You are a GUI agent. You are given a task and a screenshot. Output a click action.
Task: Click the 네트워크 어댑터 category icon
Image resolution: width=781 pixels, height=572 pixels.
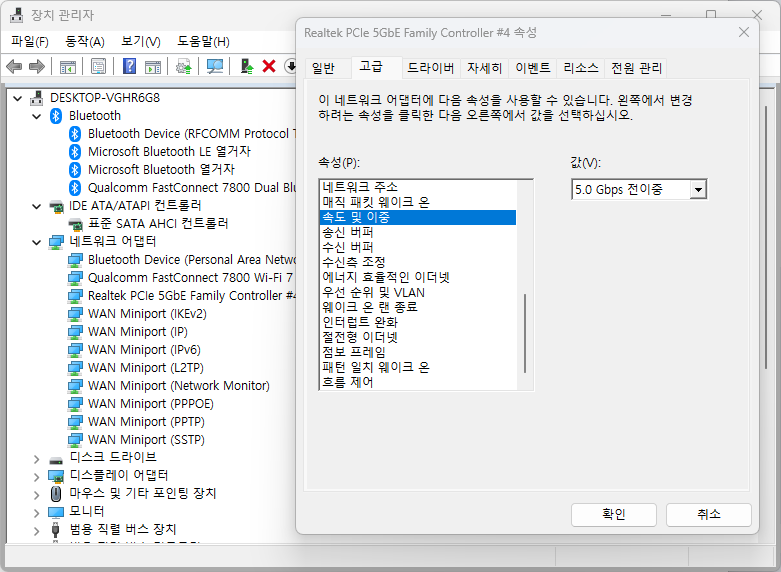[56, 242]
